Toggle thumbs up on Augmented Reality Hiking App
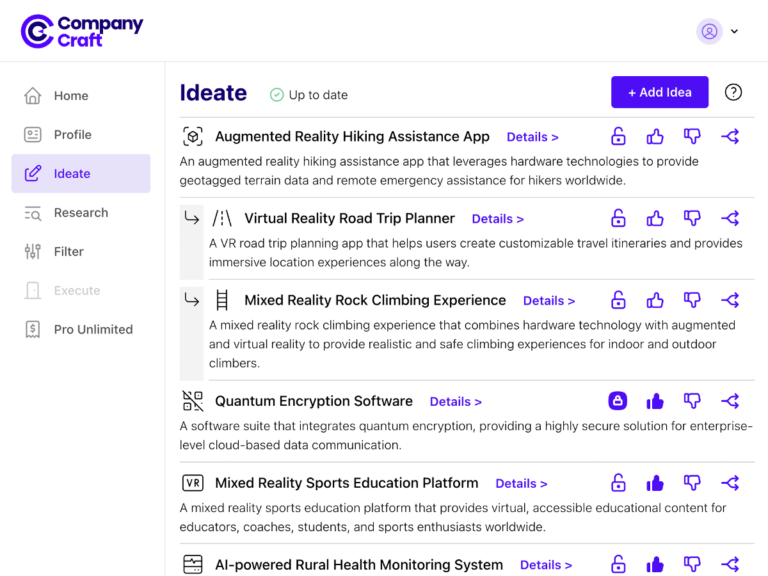This screenshot has width=768, height=576. click(x=655, y=137)
